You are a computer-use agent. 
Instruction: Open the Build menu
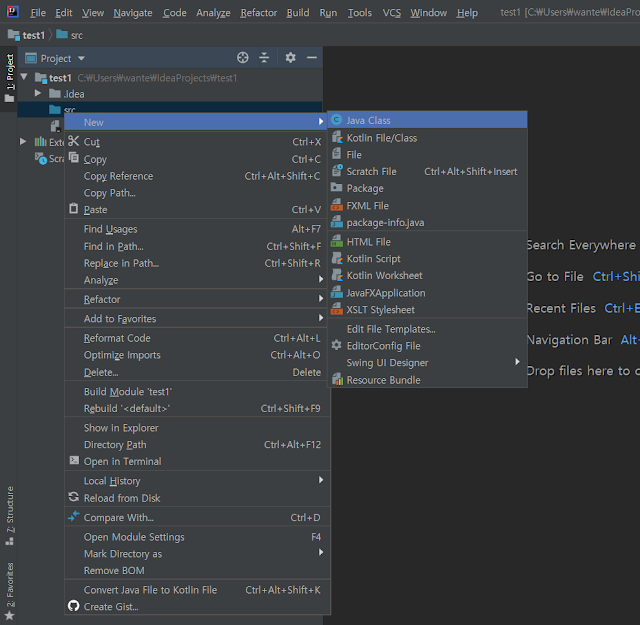click(298, 13)
